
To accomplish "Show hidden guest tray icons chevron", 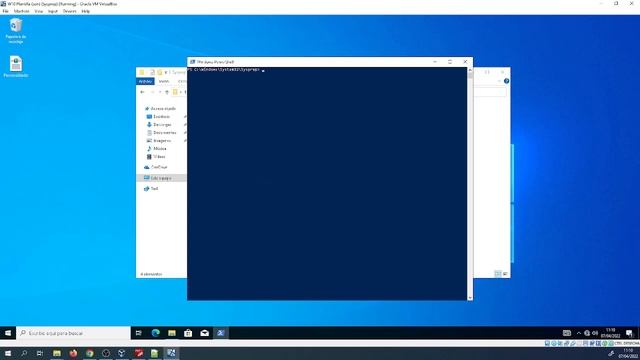I will coord(578,333).
